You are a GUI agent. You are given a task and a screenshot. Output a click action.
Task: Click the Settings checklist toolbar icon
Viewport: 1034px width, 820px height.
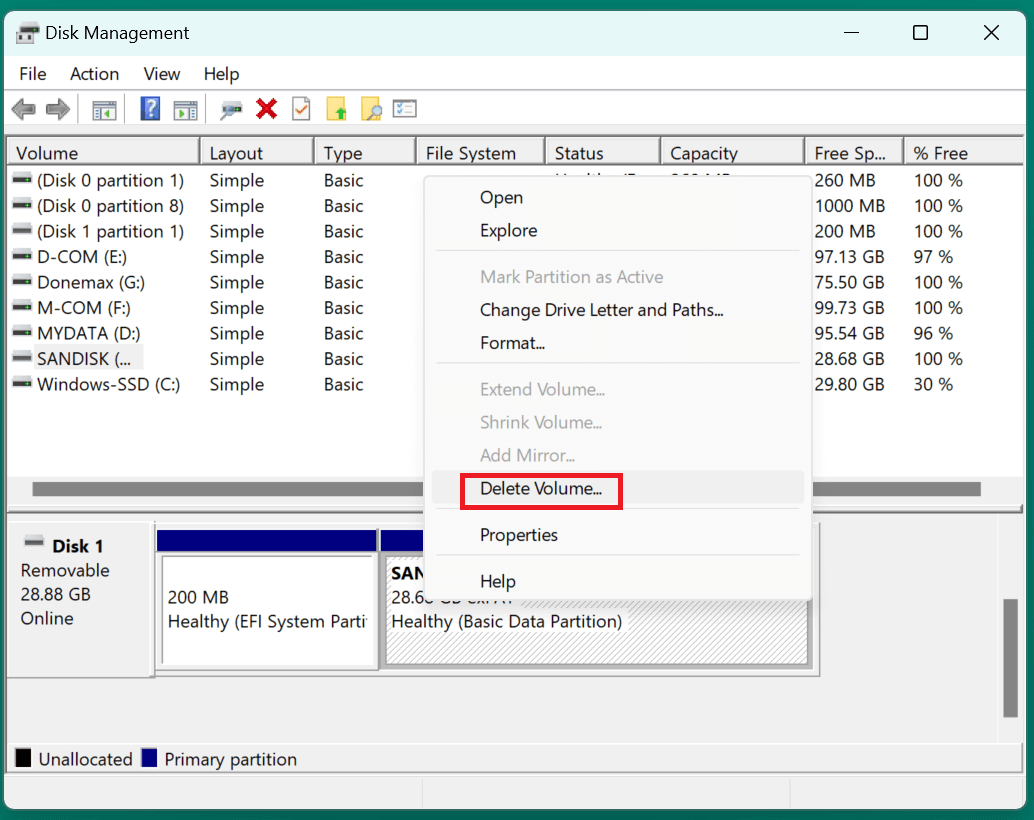coord(405,109)
